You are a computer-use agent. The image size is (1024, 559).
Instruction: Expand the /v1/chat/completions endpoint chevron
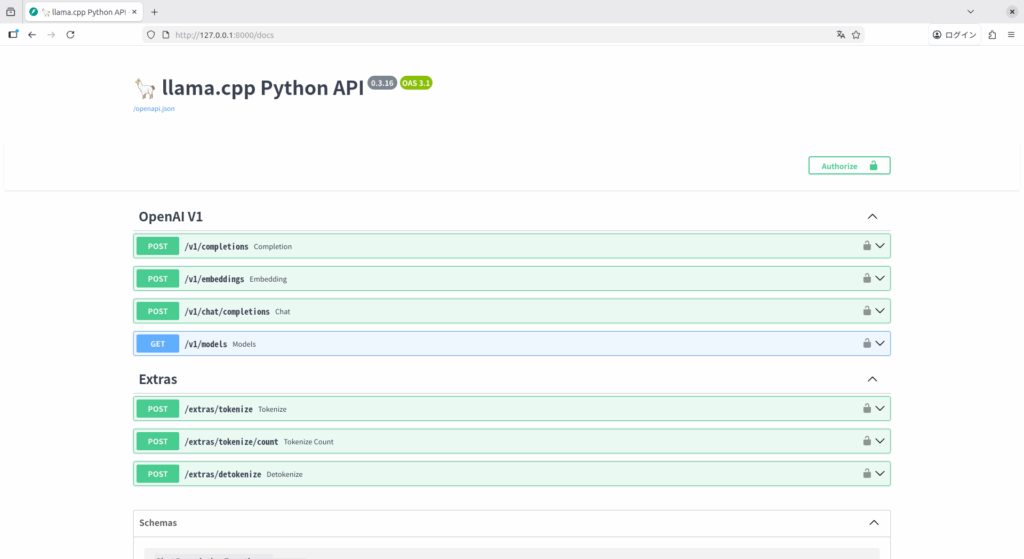tap(880, 311)
